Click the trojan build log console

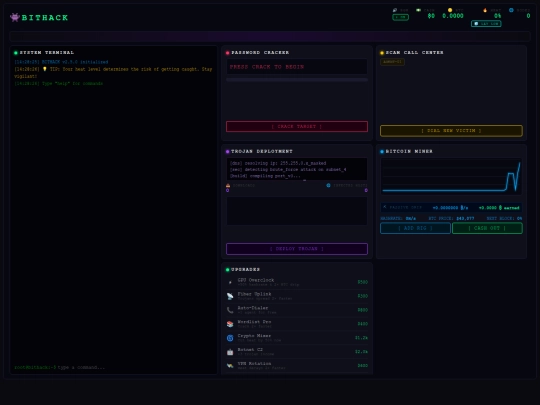[297, 169]
